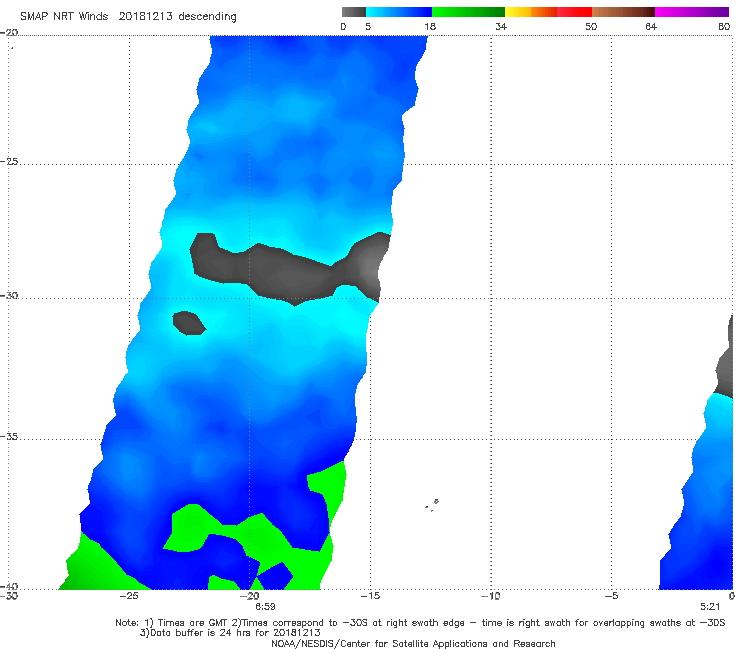
Task: Click the longitude axis label '-10'
Action: [490, 596]
